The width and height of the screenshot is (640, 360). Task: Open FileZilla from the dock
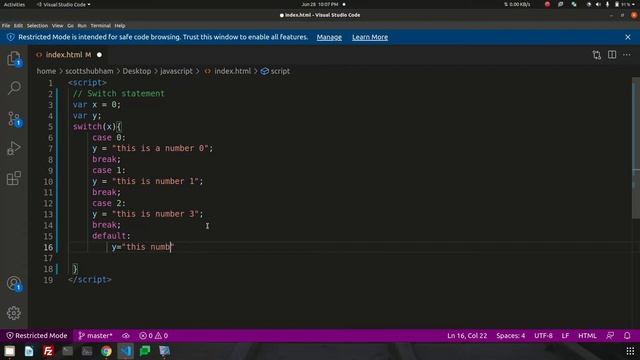point(48,351)
